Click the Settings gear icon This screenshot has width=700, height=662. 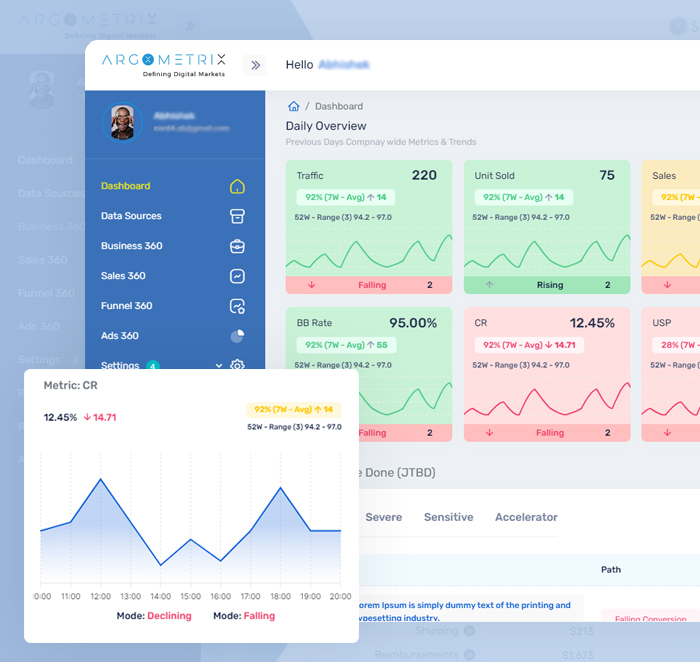coord(237,365)
